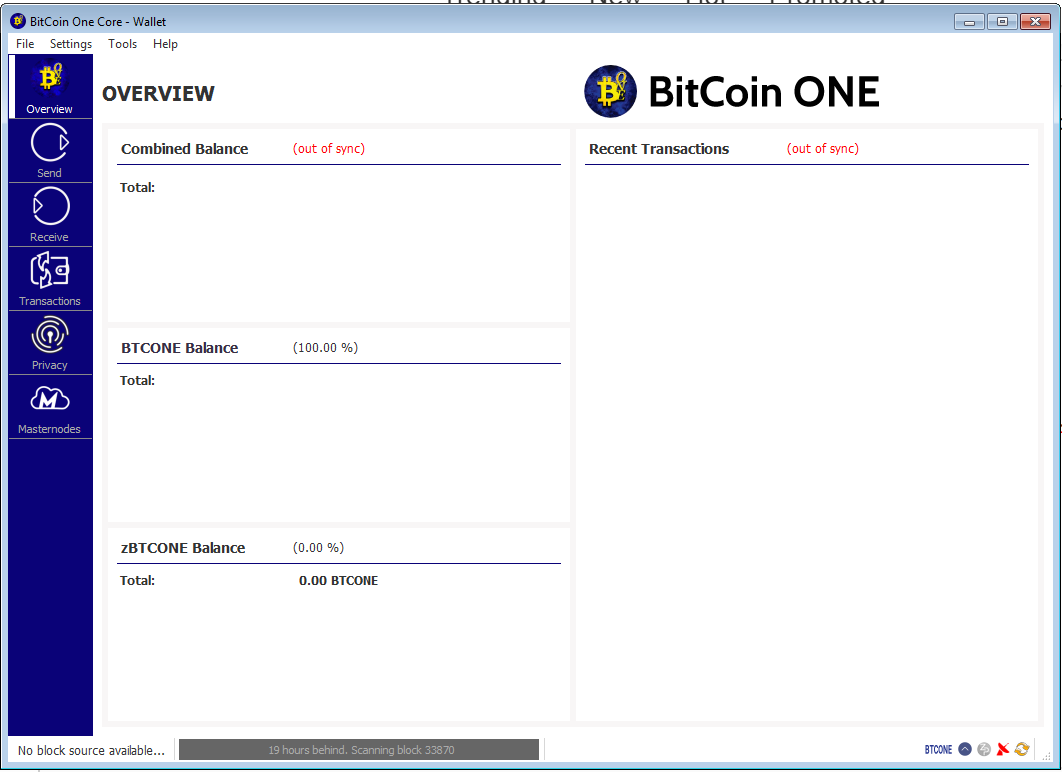Click the 0.00 BTCONE total value
Viewport: 1062px width, 772px height.
tap(339, 580)
